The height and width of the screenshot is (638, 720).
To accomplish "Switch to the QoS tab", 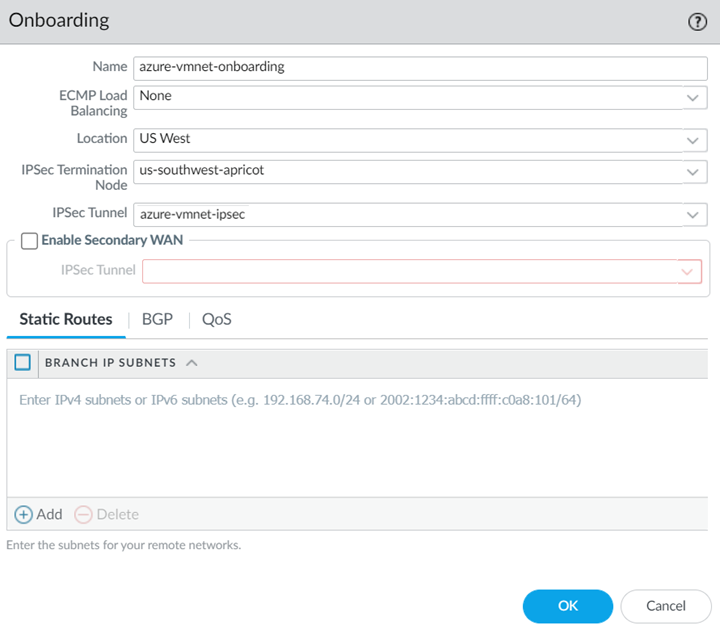I will (x=216, y=319).
